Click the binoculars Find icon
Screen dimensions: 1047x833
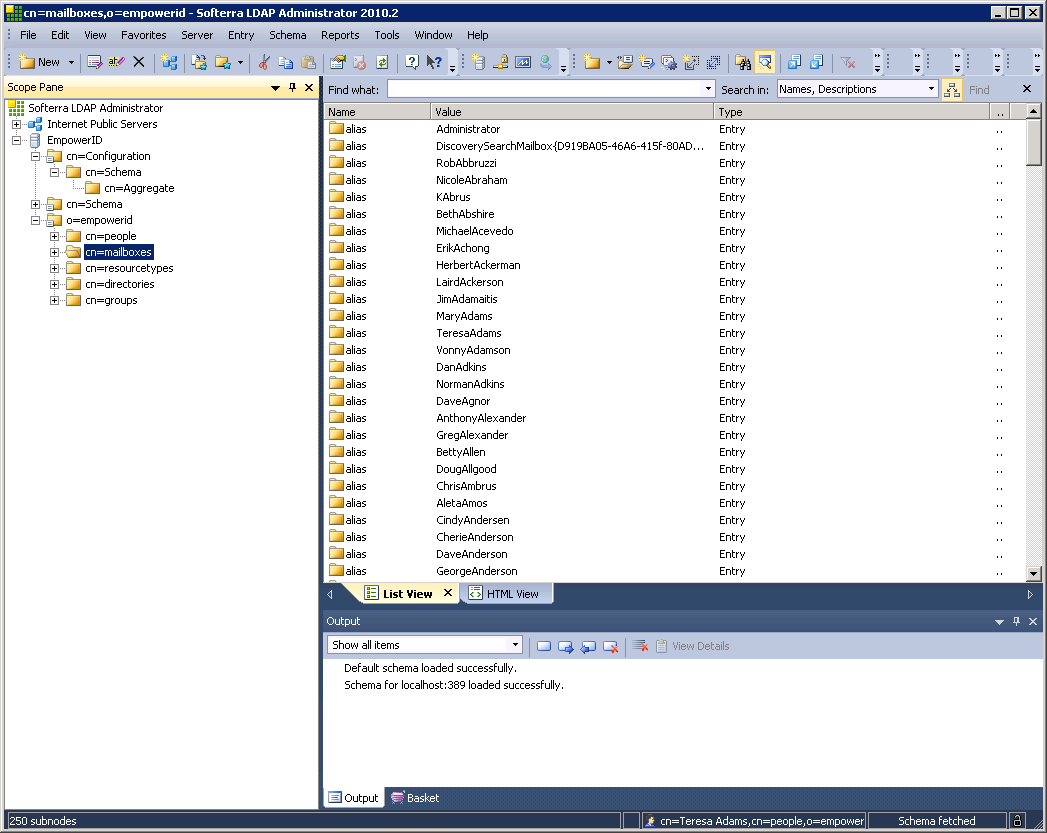(x=742, y=62)
